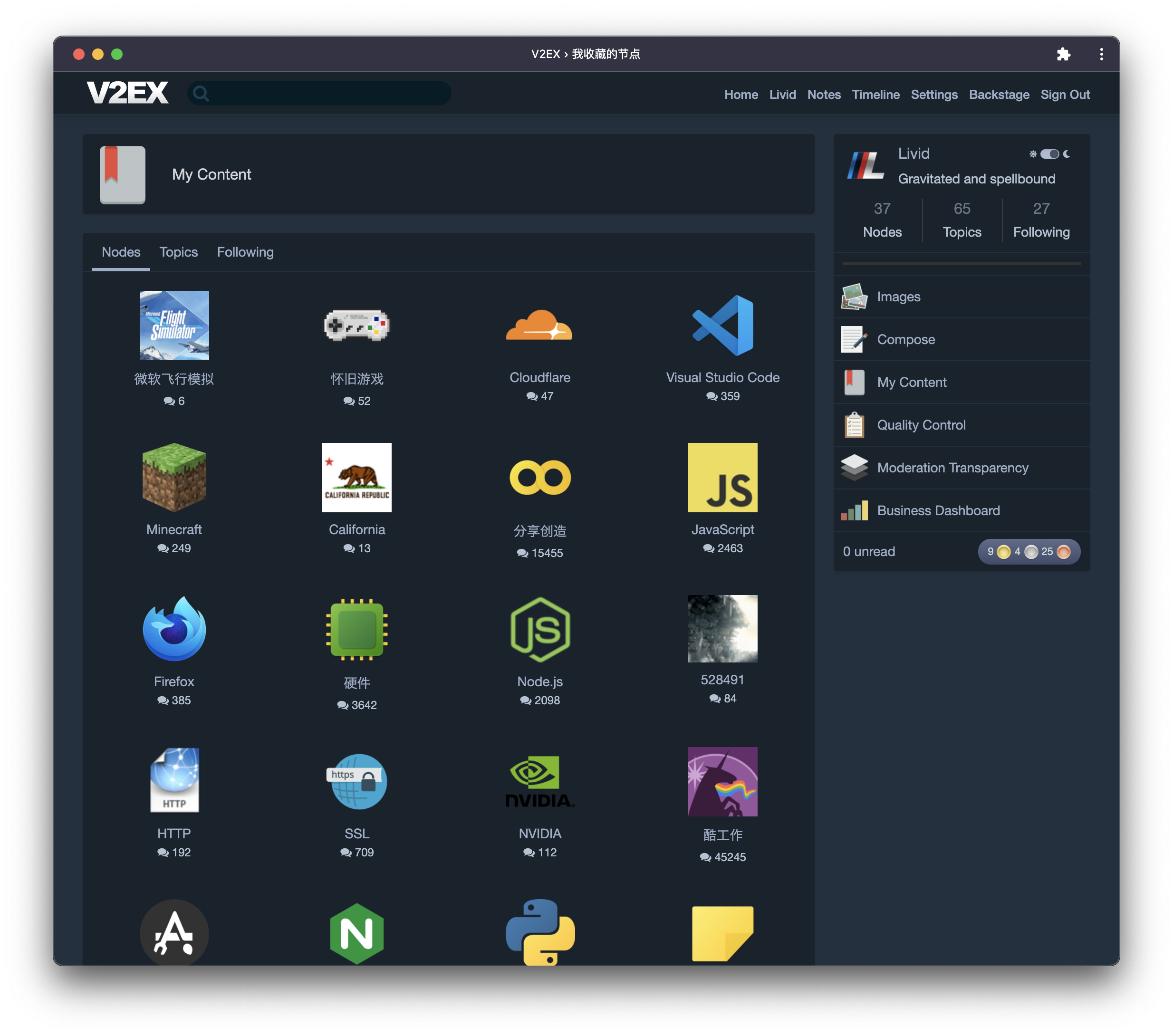Click the JavaScript node name text

click(722, 529)
